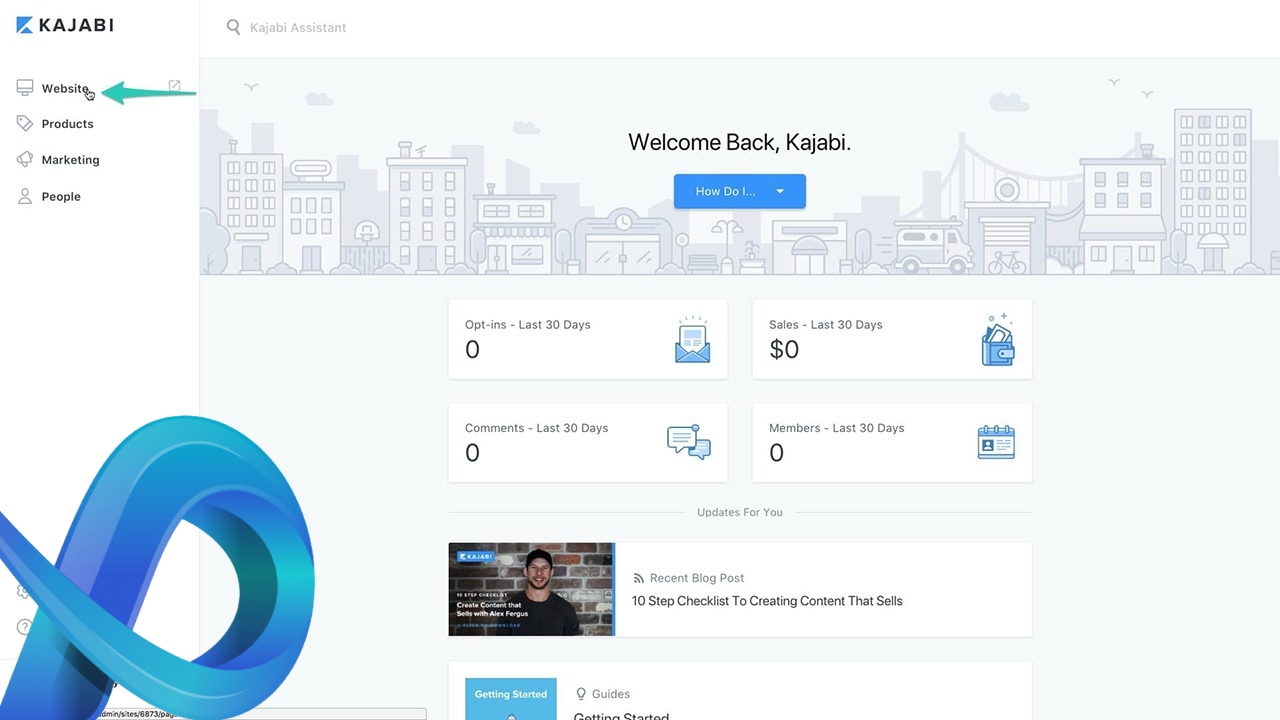
Task: Open website in new tab icon
Action: [174, 87]
